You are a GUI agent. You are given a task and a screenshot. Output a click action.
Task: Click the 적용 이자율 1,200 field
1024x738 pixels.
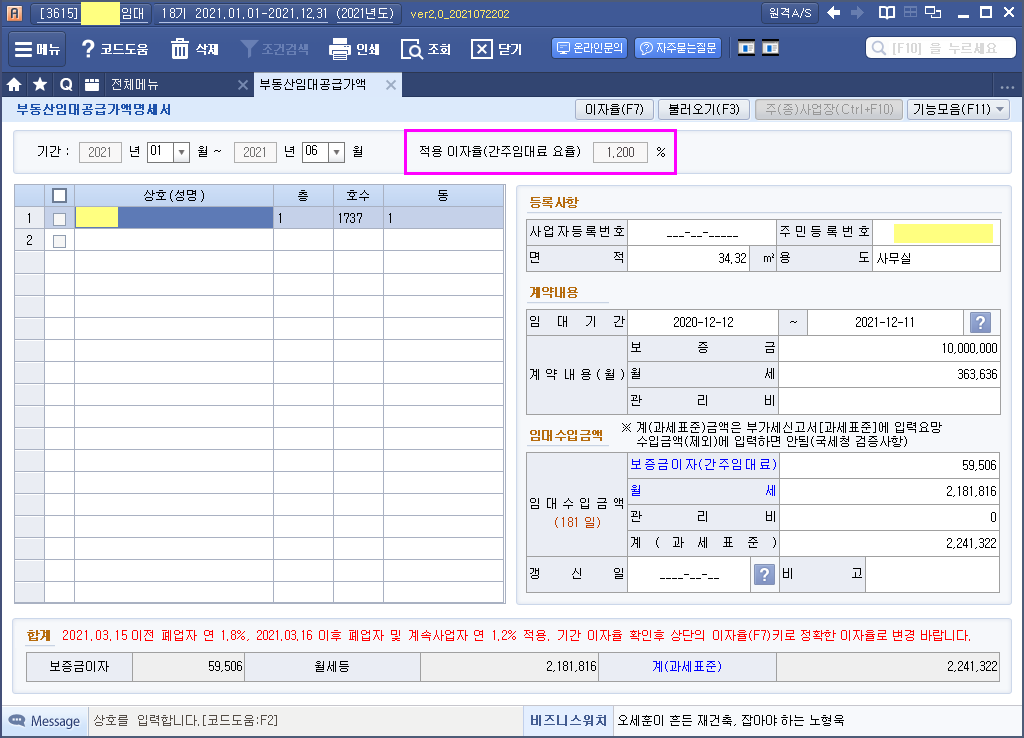click(x=620, y=152)
